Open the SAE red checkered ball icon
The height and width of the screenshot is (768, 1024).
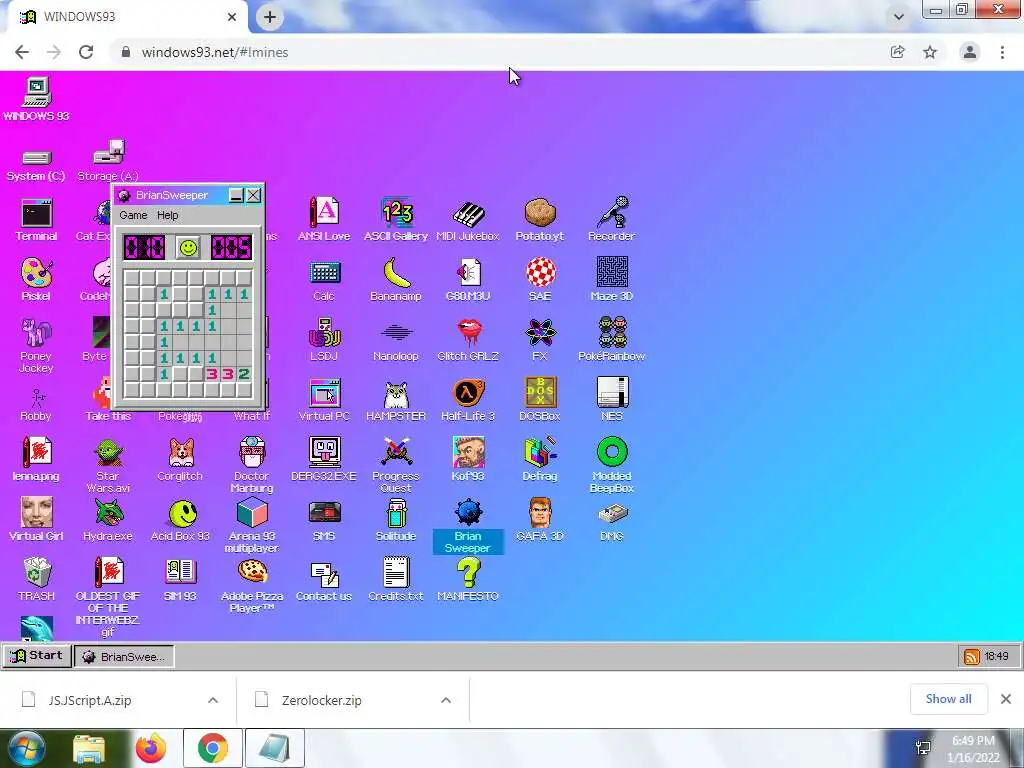coord(541,272)
